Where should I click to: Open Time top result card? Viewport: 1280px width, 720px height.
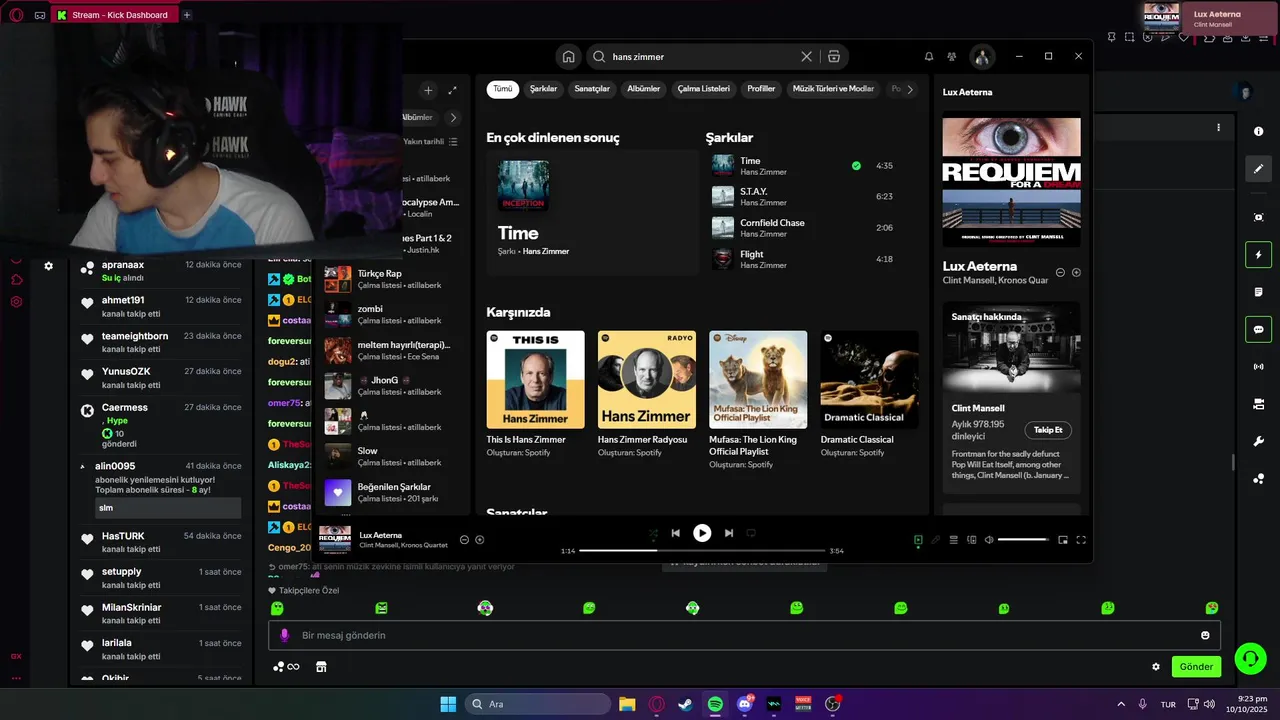592,212
